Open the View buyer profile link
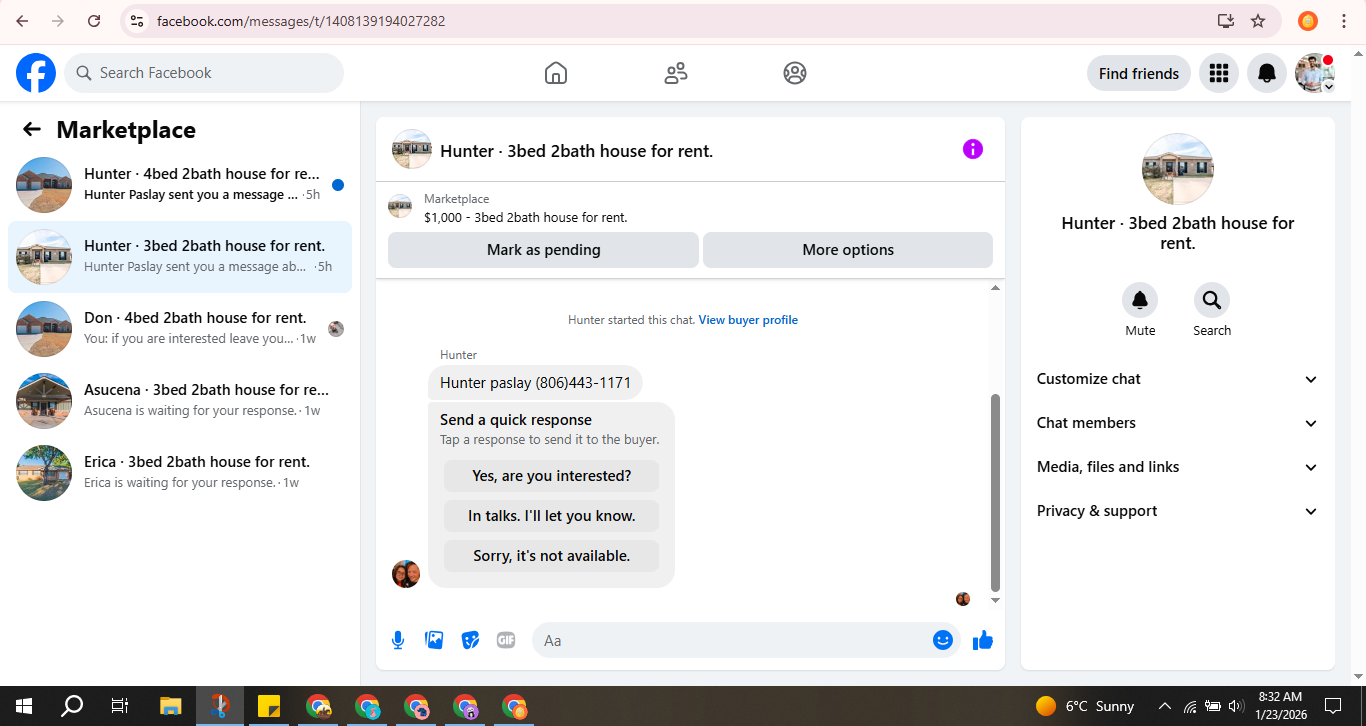The image size is (1366, 726). [748, 320]
